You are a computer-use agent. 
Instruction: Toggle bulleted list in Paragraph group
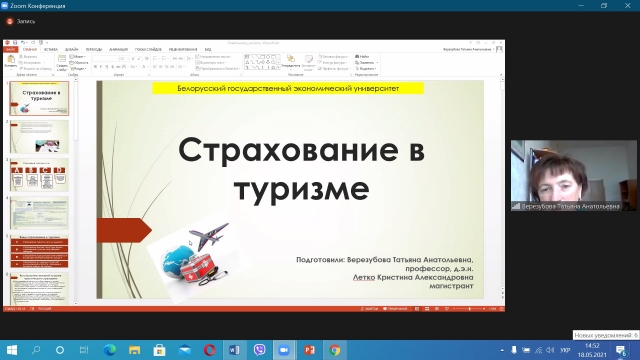(156, 59)
